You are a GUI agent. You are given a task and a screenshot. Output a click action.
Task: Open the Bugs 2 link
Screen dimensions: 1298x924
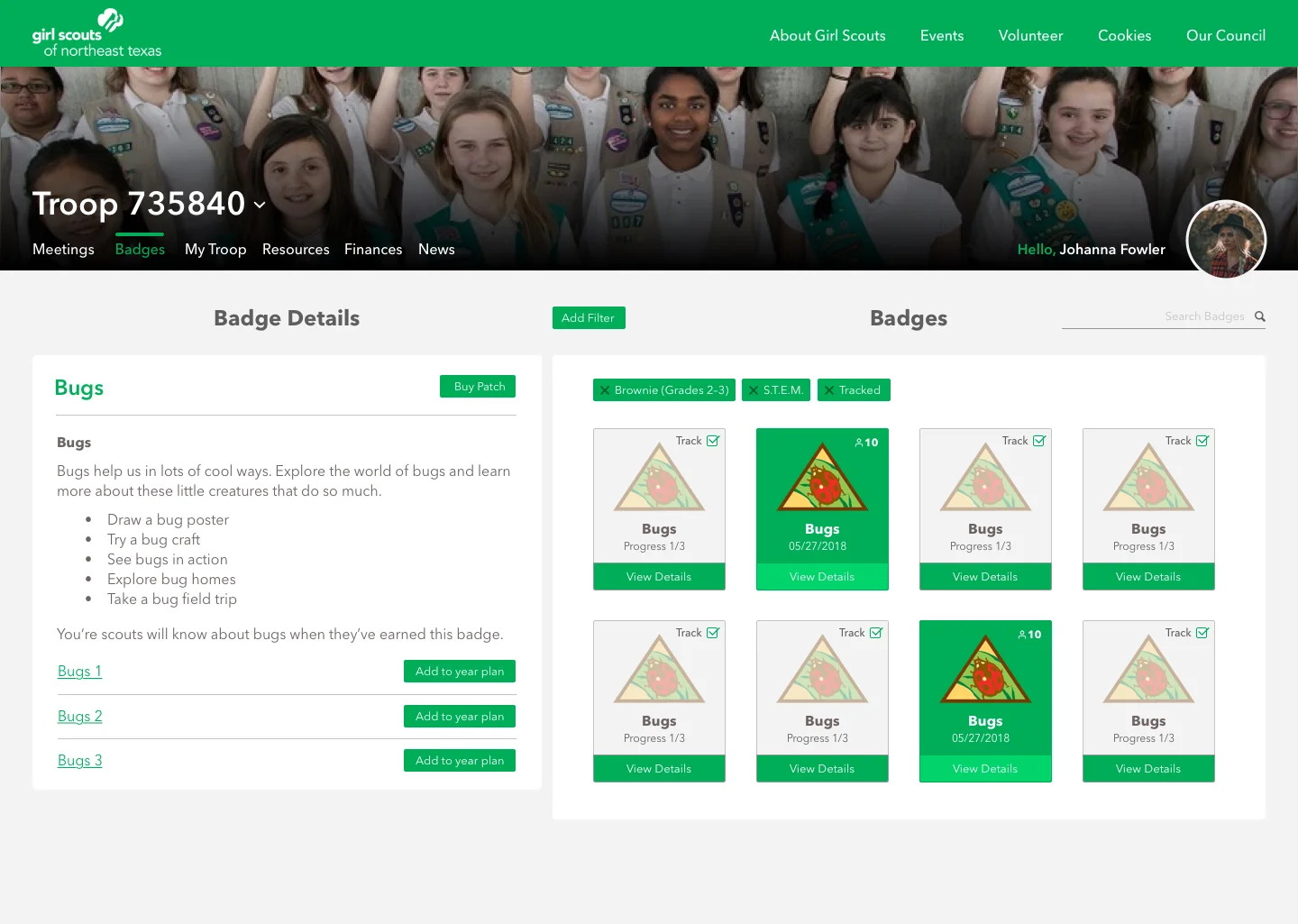pyautogui.click(x=79, y=716)
